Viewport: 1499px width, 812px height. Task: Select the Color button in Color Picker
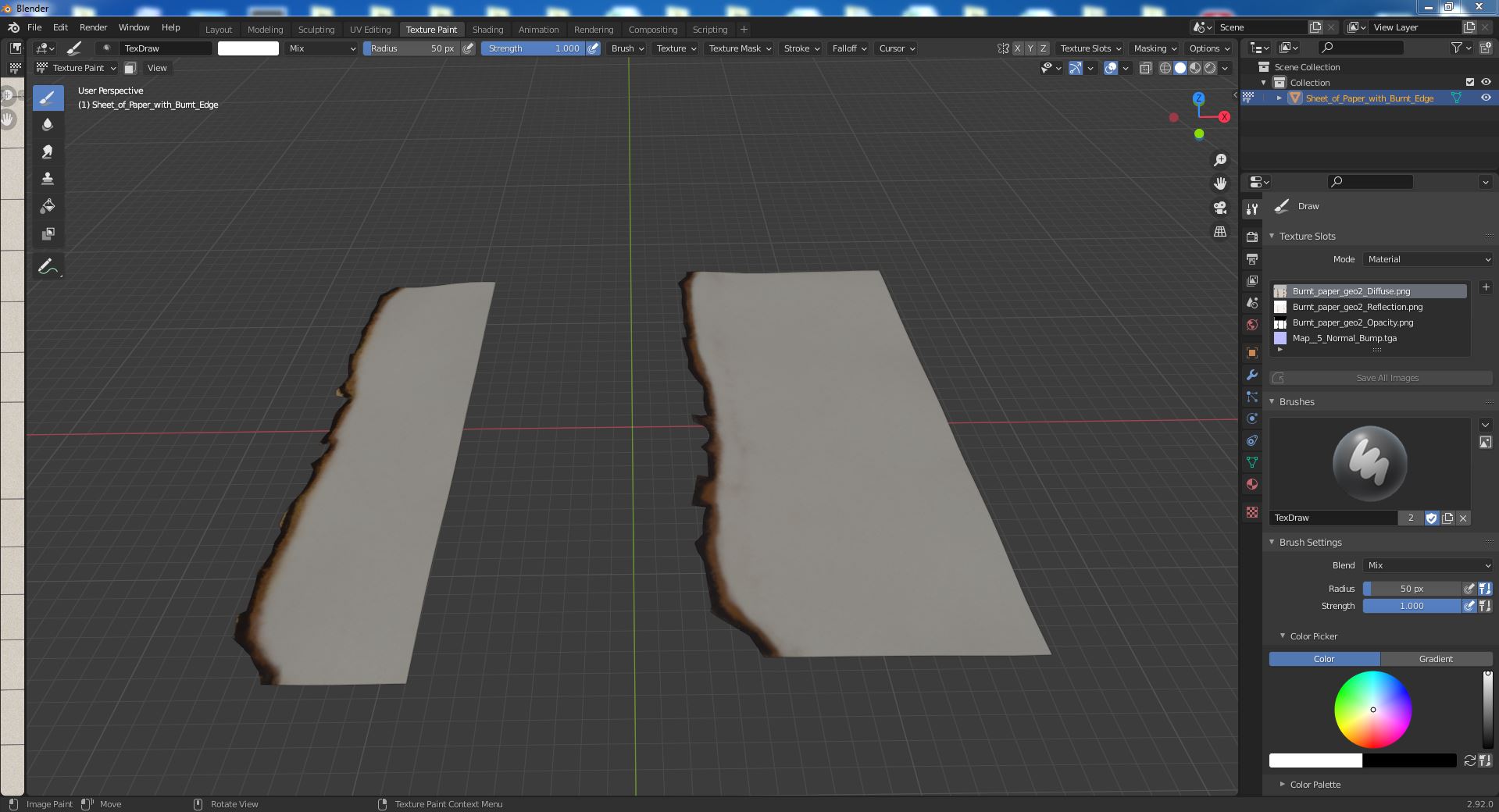point(1324,659)
